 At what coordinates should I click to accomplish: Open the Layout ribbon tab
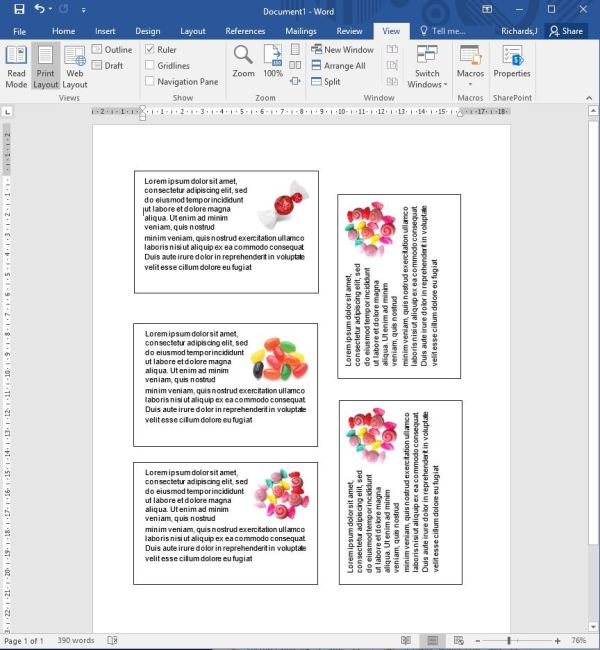192,31
